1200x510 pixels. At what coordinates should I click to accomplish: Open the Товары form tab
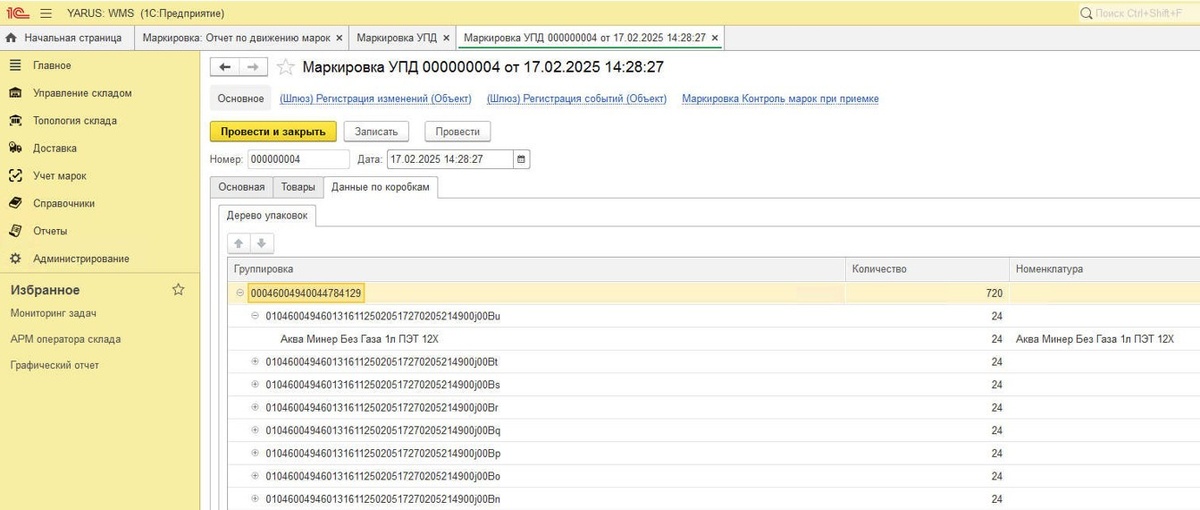point(298,187)
